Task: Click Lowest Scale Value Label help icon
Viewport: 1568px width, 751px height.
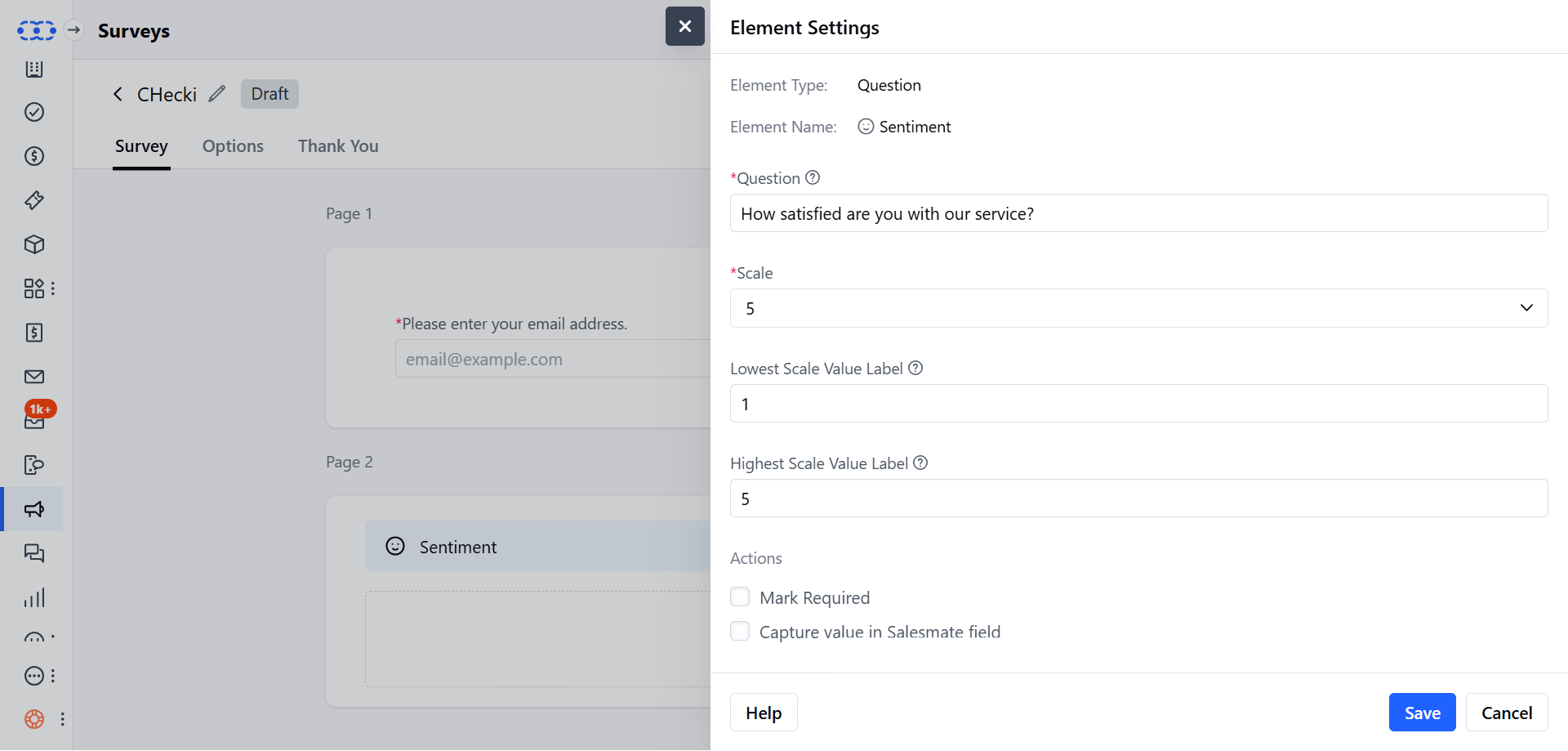Action: pos(915,368)
